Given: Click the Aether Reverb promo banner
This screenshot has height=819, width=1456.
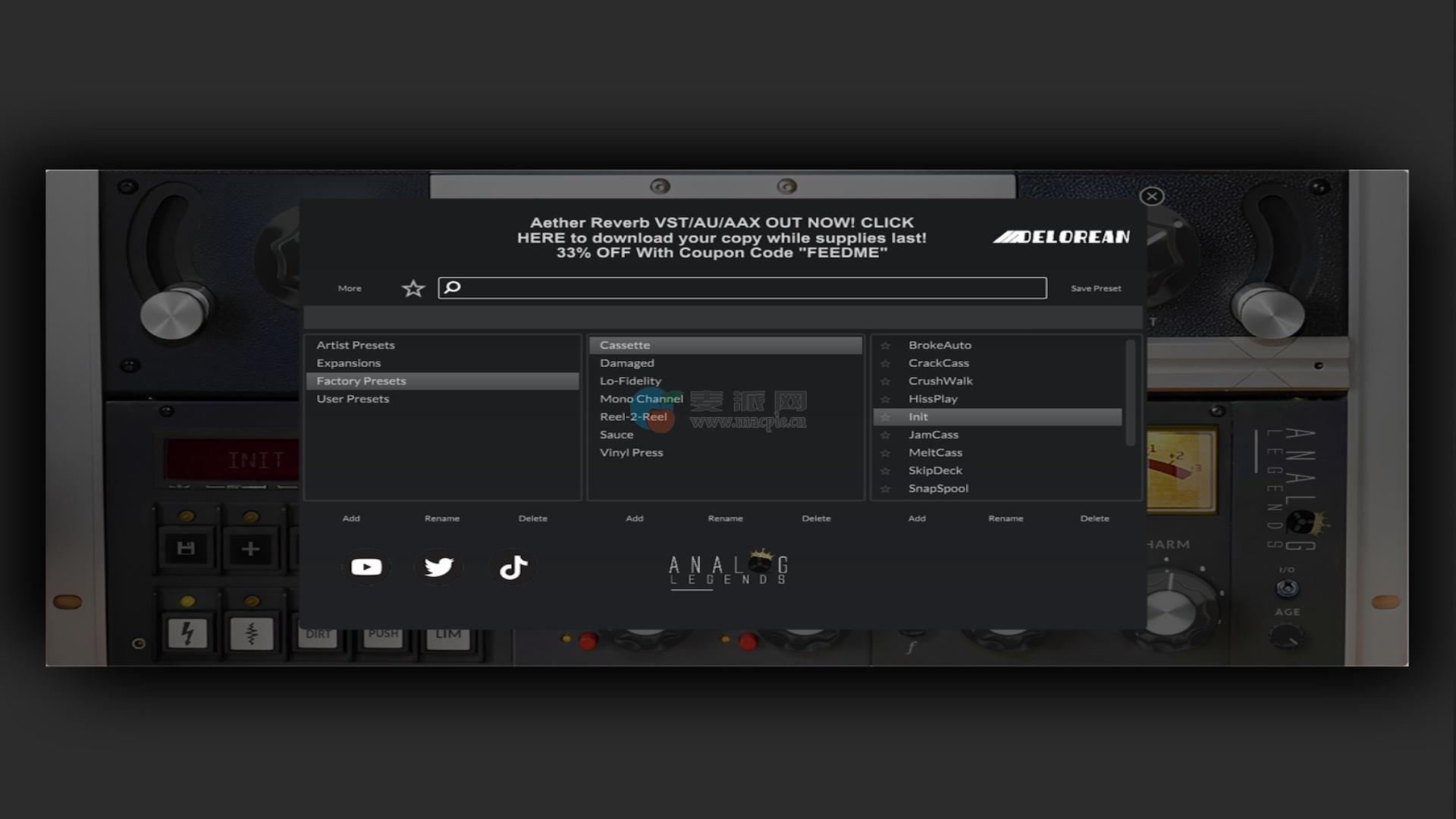Looking at the screenshot, I should tap(721, 237).
